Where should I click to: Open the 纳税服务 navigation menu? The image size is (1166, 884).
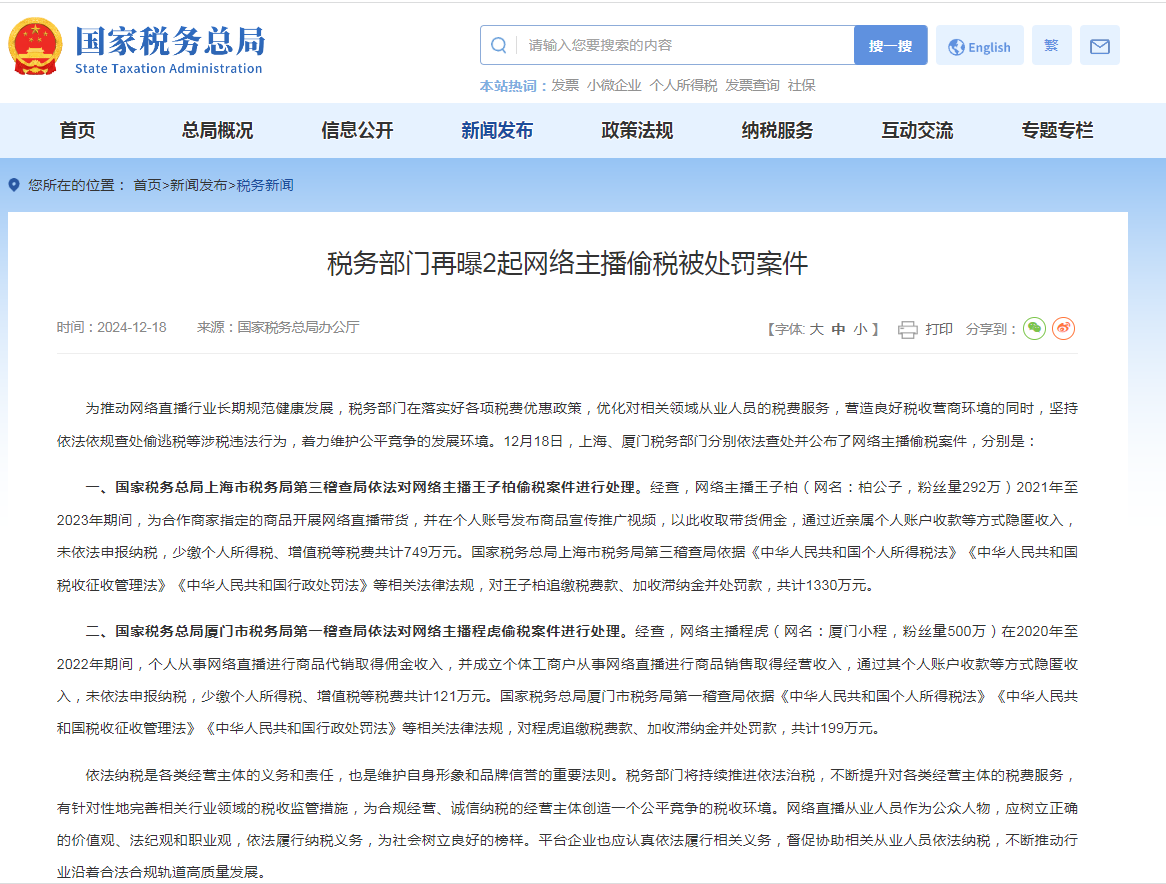(x=777, y=131)
